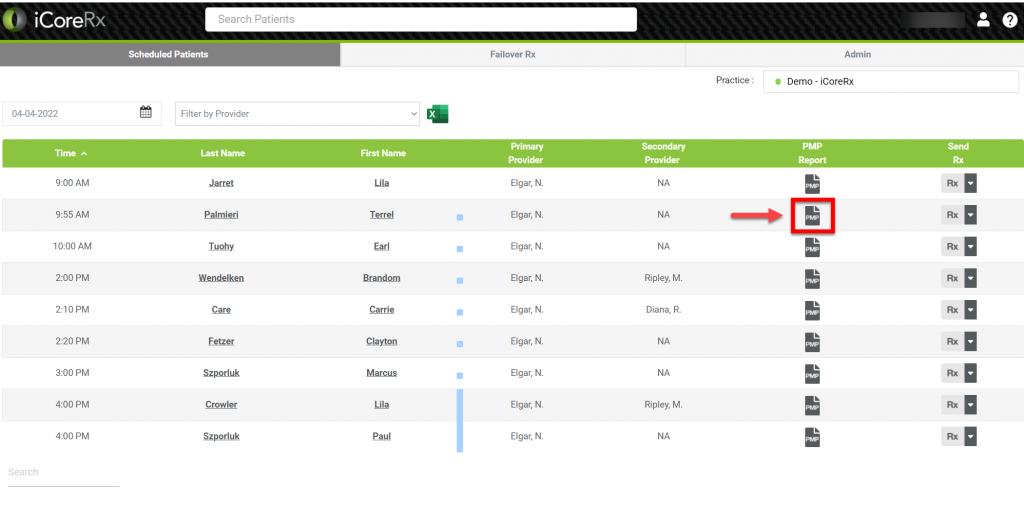Switch to Admin tab
Screen dimensions: 1024x506
click(x=857, y=55)
